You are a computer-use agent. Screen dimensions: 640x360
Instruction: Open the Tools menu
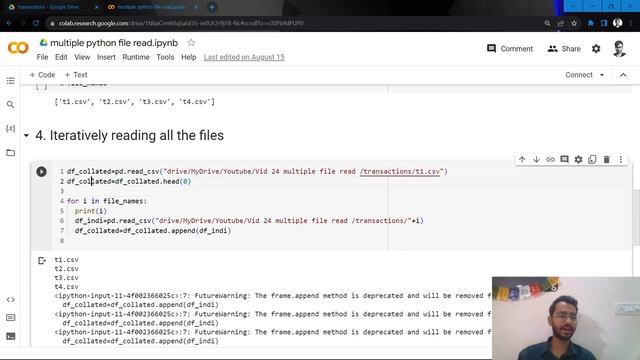[165, 57]
